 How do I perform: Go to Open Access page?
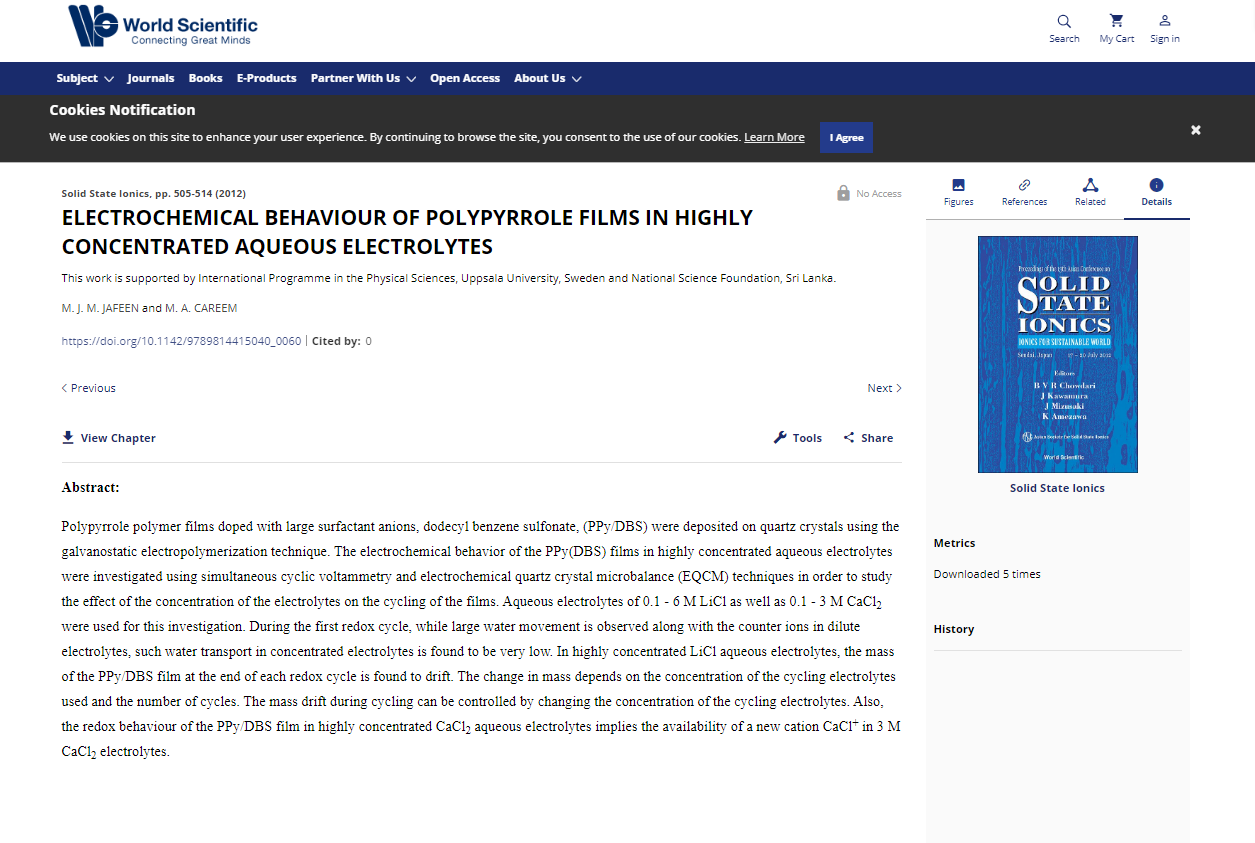[465, 78]
